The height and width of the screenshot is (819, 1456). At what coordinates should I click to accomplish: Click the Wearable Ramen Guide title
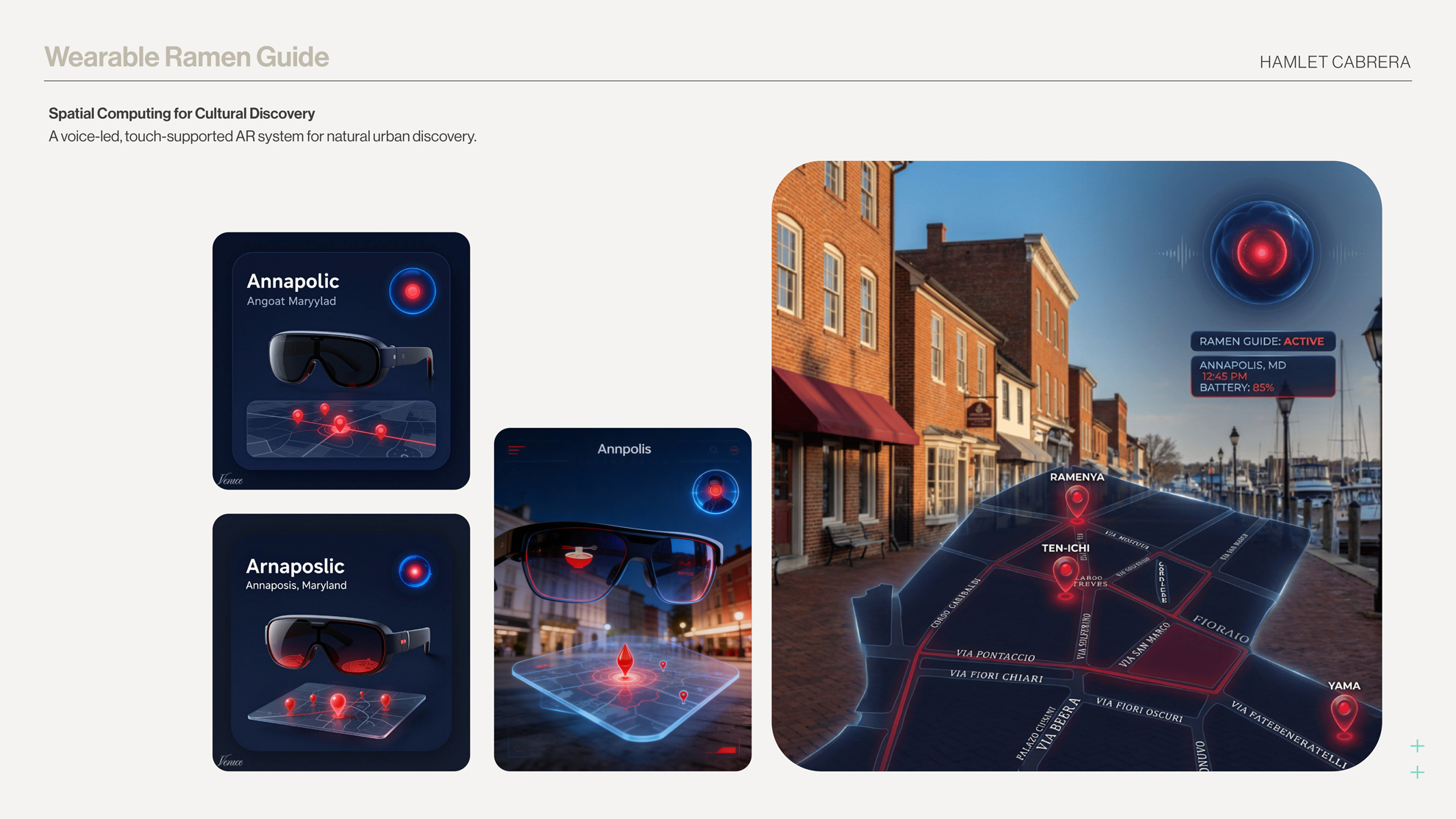pyautogui.click(x=186, y=57)
